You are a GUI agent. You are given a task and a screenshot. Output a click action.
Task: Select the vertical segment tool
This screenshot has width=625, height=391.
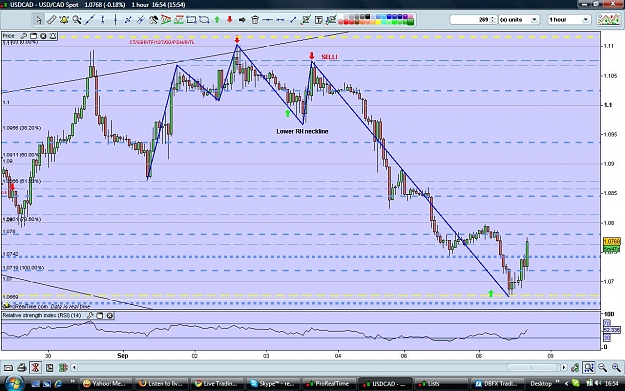[102, 20]
